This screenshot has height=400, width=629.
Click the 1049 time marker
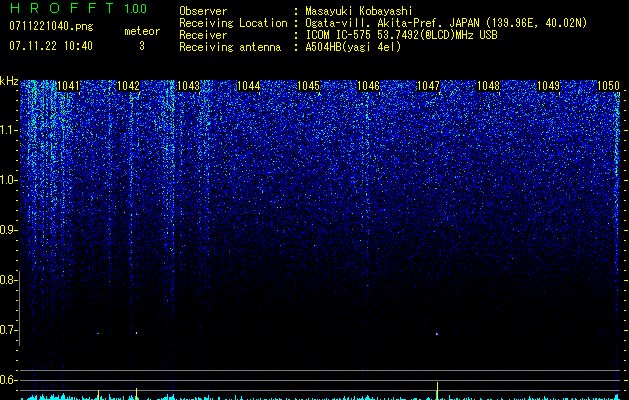pos(548,86)
